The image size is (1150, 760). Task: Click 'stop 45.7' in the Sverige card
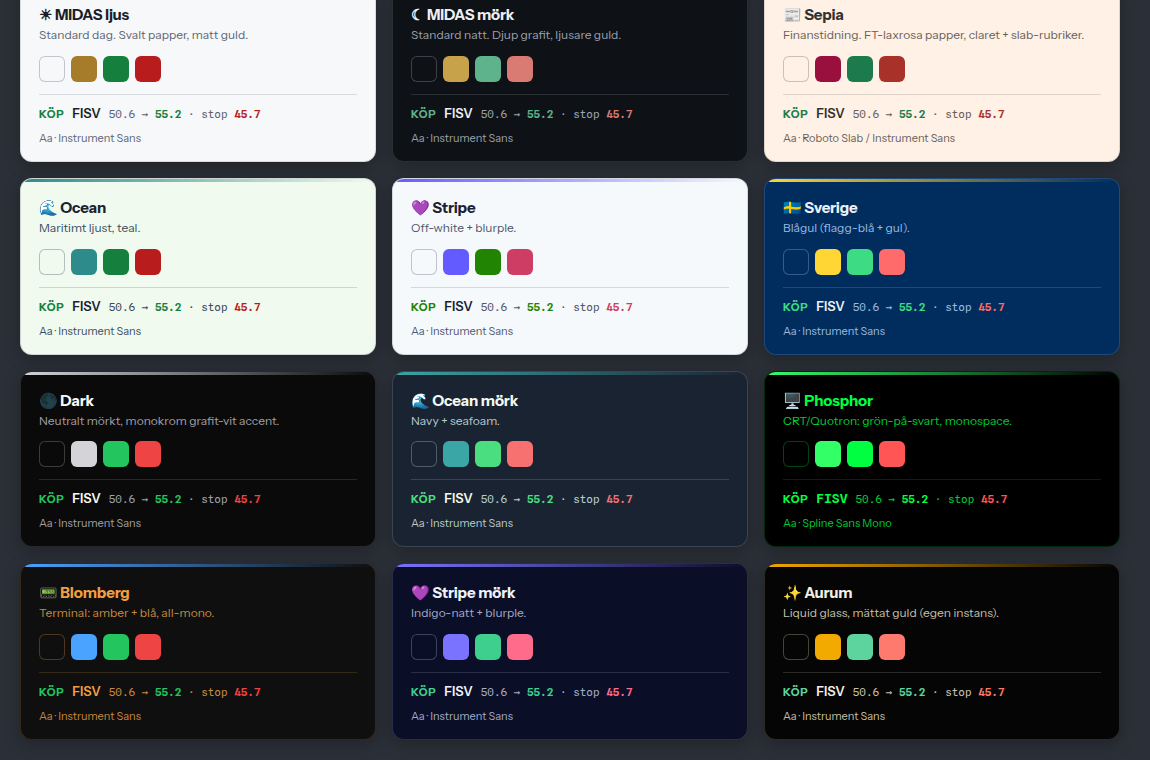click(975, 307)
